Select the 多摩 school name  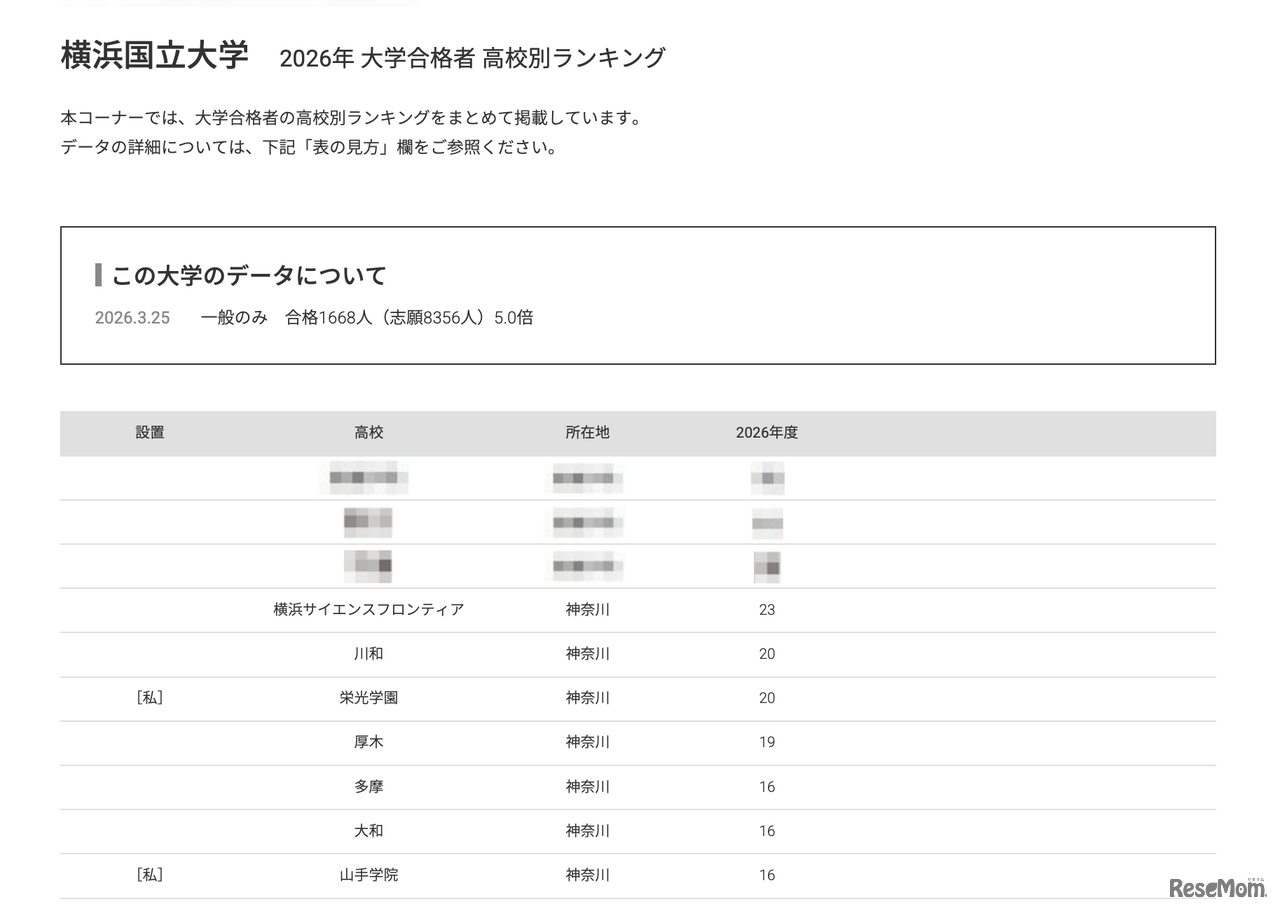pyautogui.click(x=369, y=787)
